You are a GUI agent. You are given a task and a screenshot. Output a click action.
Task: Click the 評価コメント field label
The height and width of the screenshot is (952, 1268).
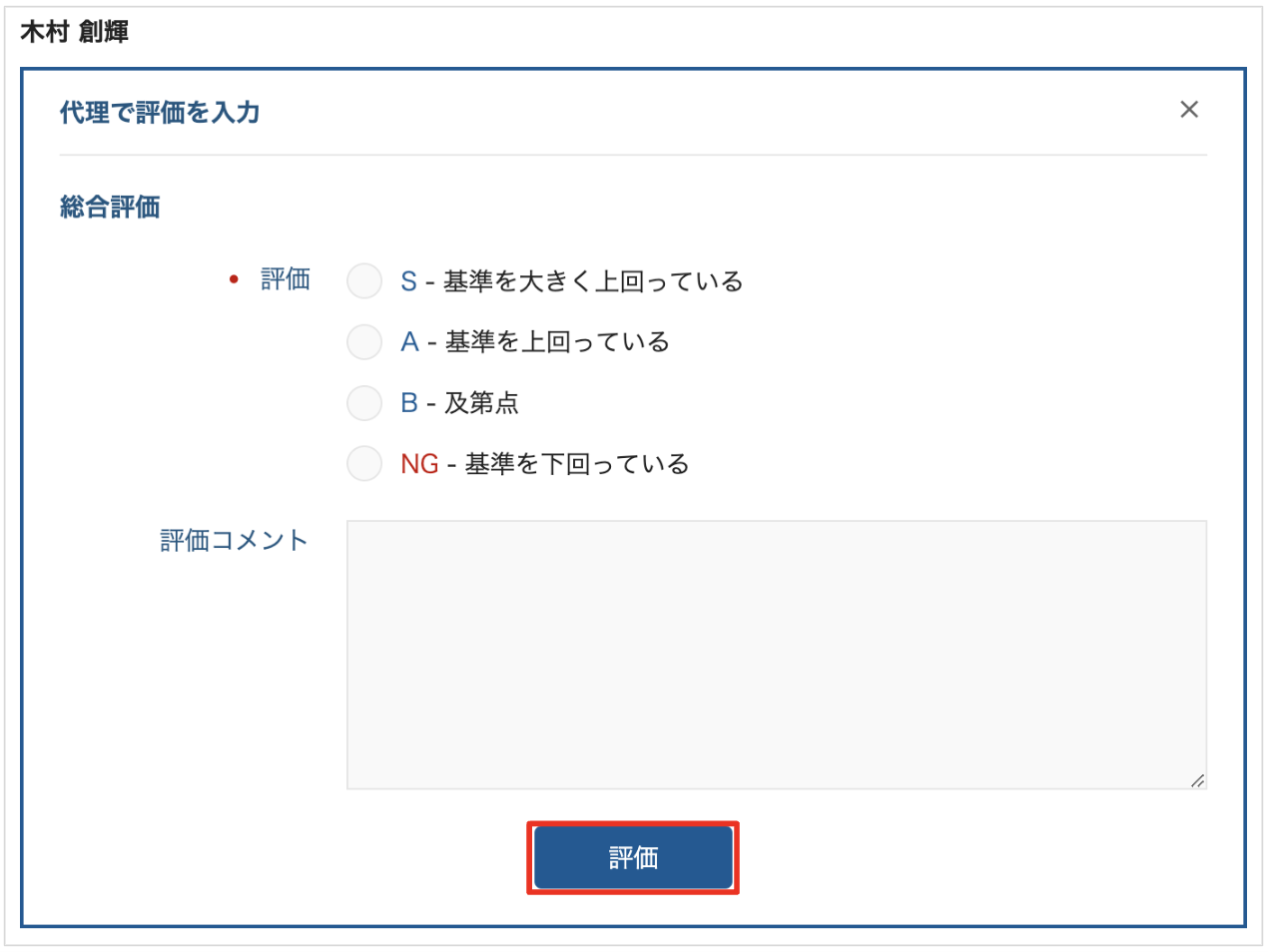tap(234, 541)
